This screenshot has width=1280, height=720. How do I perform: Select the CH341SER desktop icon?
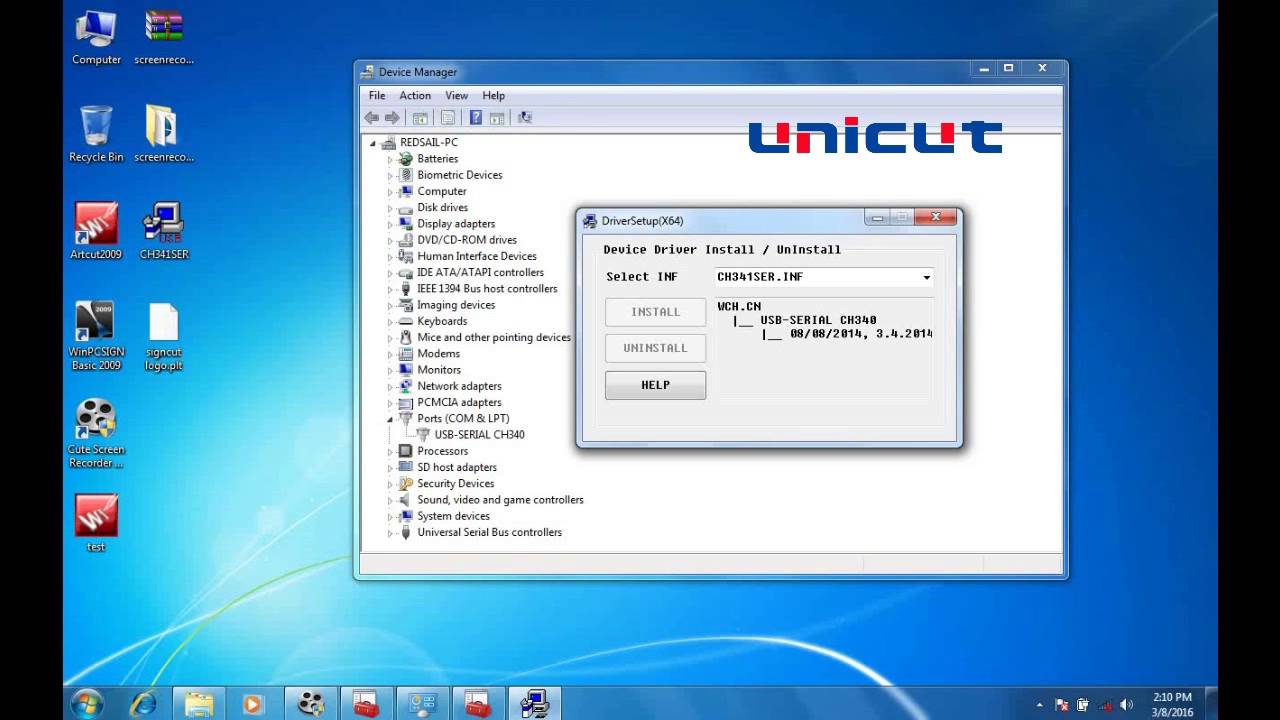point(164,231)
